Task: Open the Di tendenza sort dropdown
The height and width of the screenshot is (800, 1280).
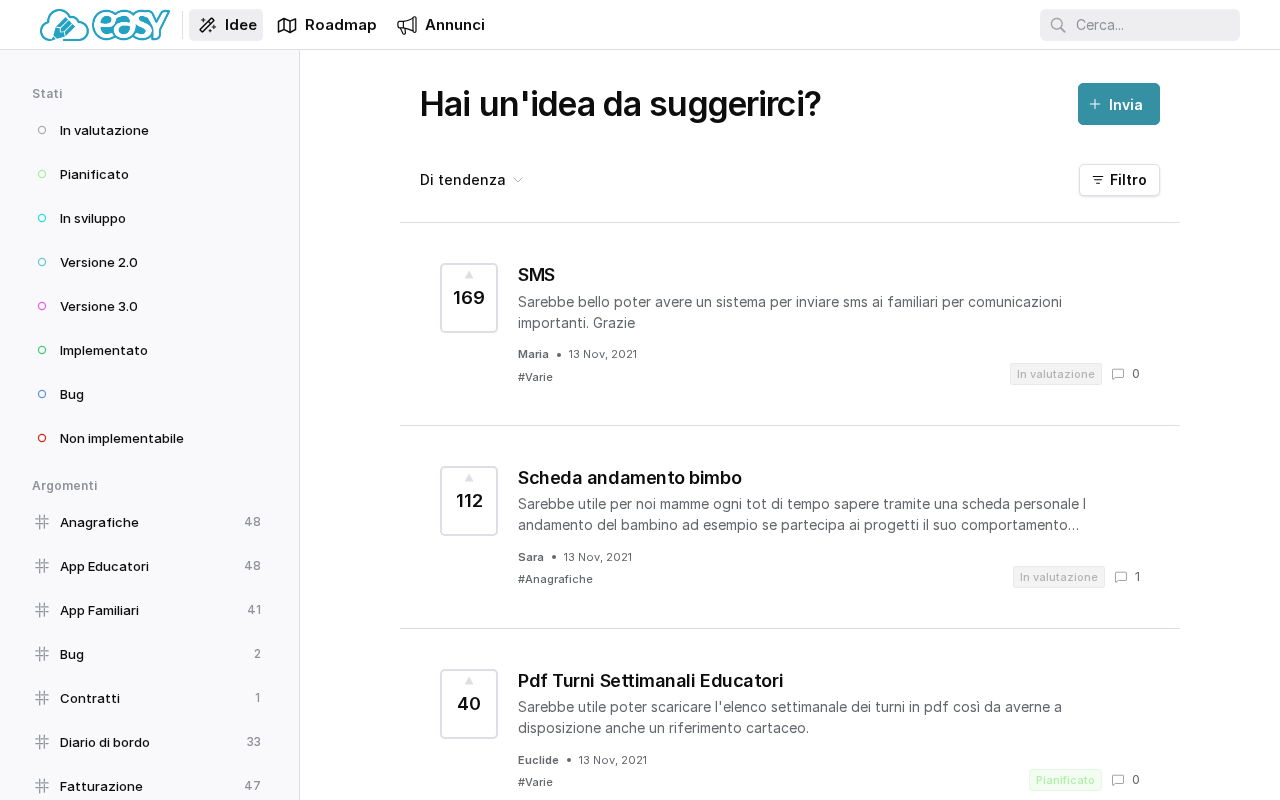Action: 471,180
